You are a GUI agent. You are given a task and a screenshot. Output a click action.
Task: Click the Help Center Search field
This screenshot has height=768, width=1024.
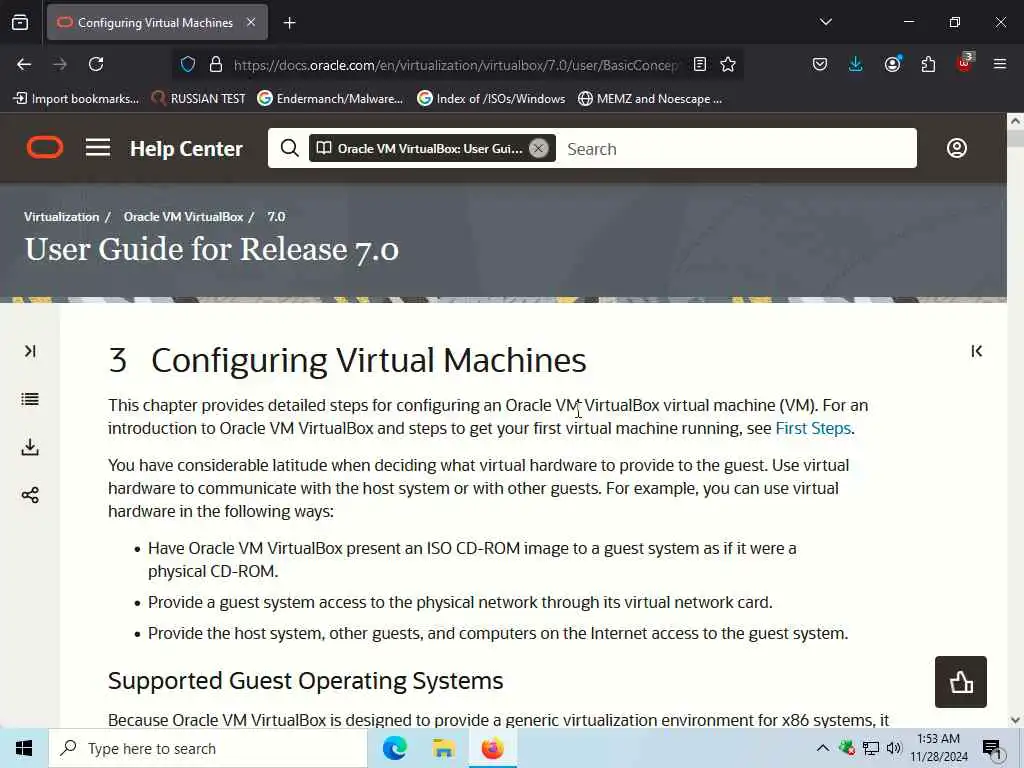(x=738, y=149)
